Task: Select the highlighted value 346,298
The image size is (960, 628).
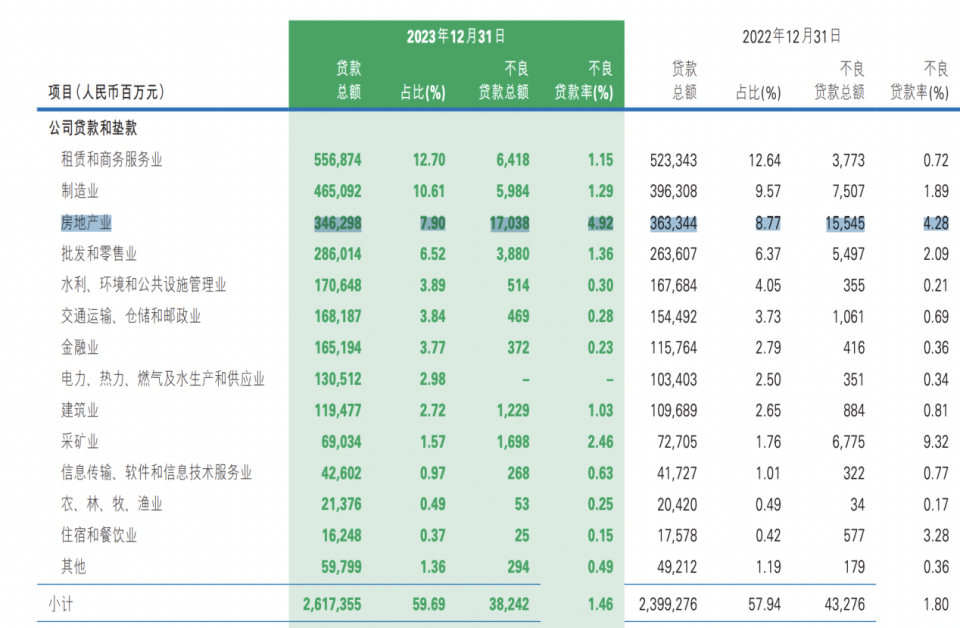Action: 339,222
